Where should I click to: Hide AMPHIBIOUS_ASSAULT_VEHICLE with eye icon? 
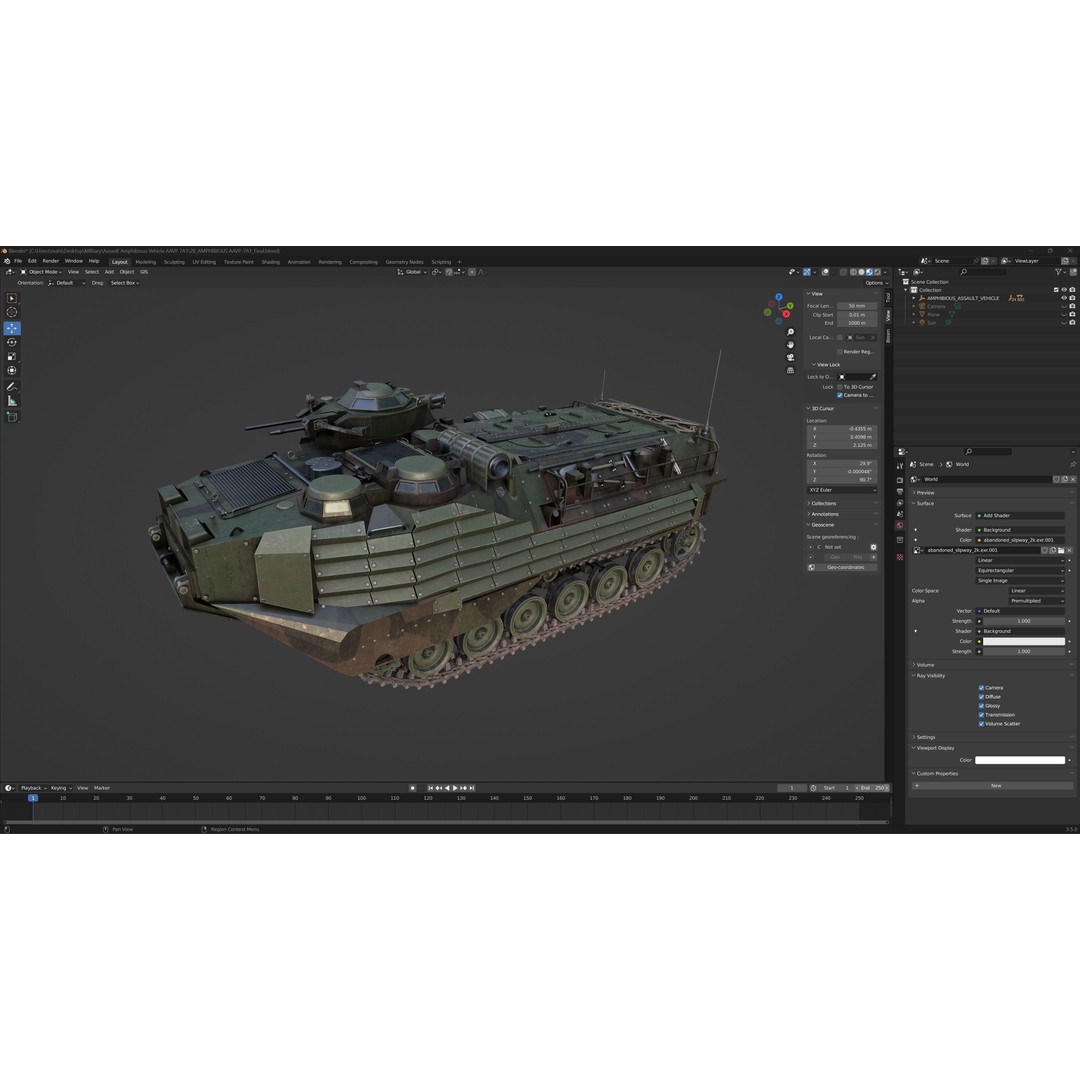pyautogui.click(x=1063, y=298)
